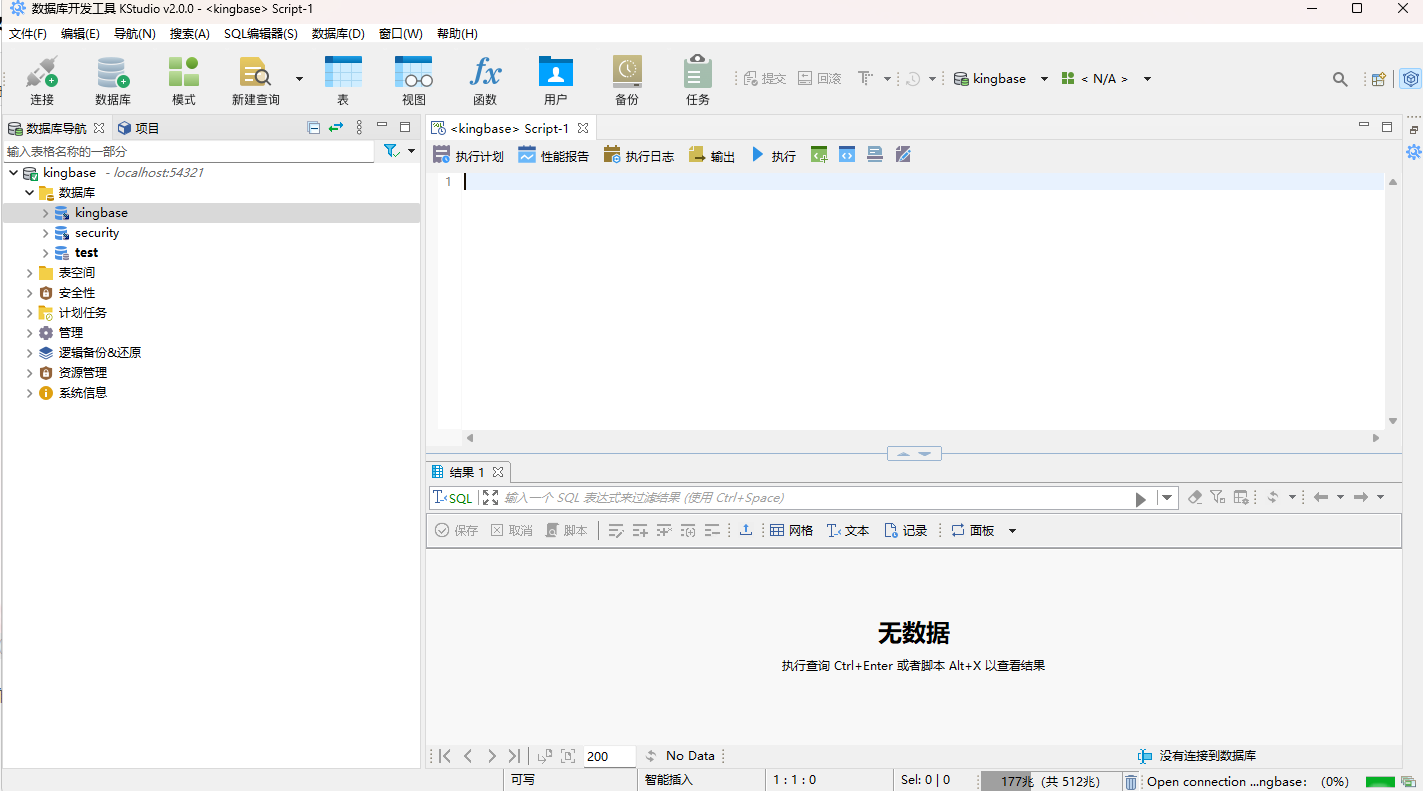Viewport: 1423px width, 791px height.
Task: Toggle 记录 (Record) view mode
Action: pos(905,530)
